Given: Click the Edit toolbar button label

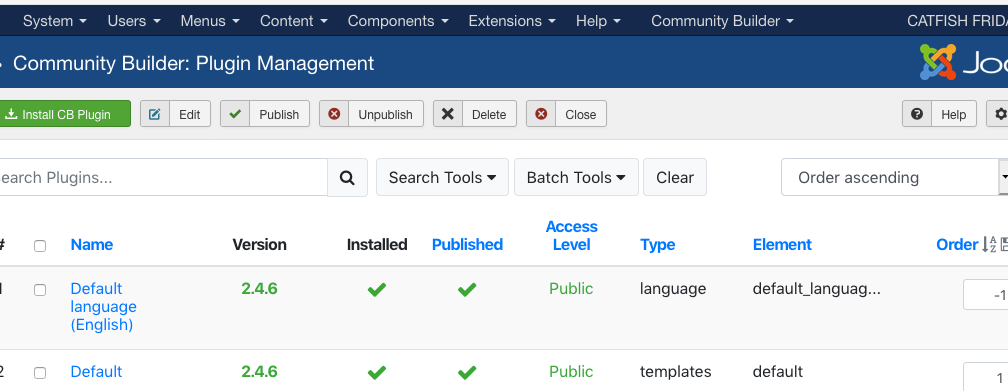Looking at the screenshot, I should click(190, 114).
